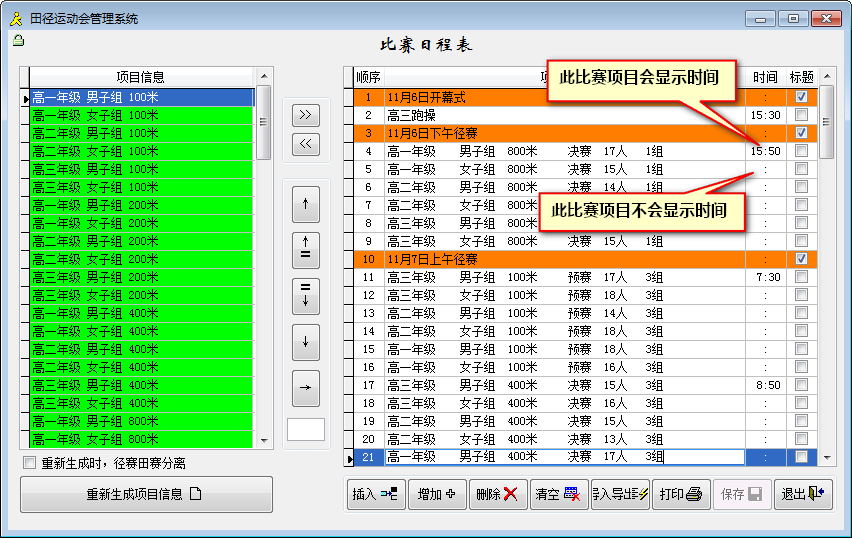Viewport: 852px width, 538px height.
Task: Click the up arrow with equals sign button
Action: [x=305, y=249]
